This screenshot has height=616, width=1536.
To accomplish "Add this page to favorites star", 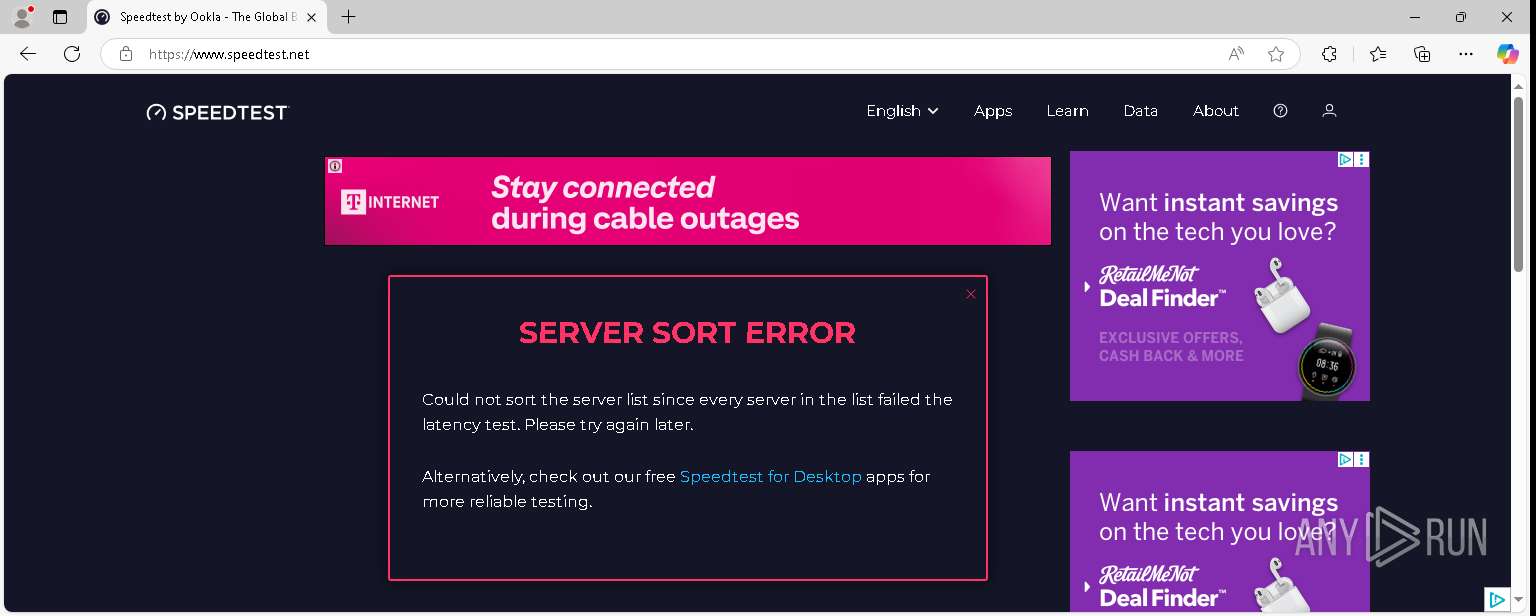I will pos(1276,54).
